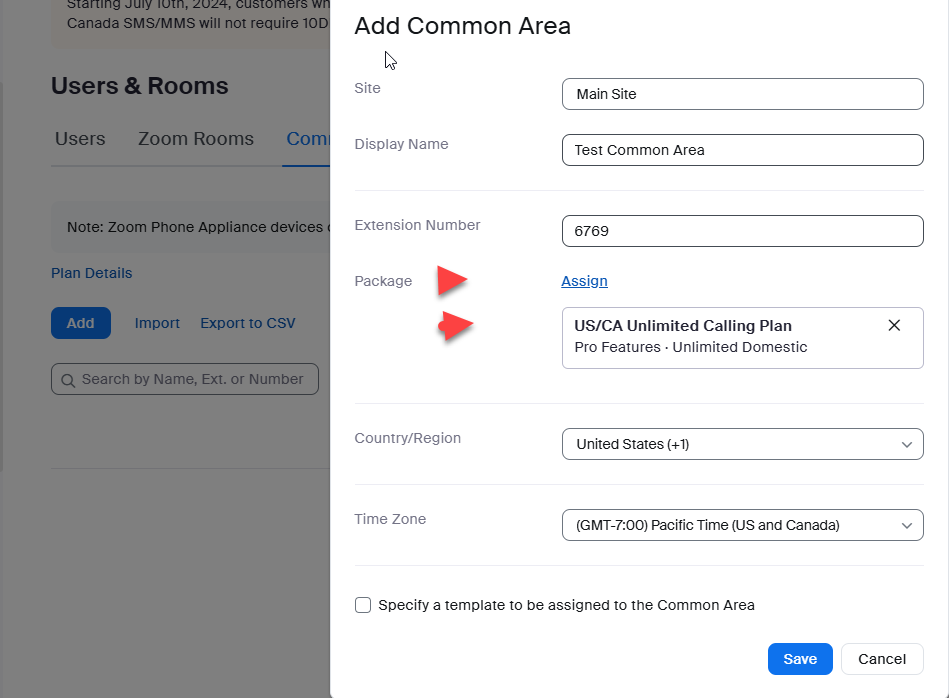This screenshot has width=949, height=698.
Task: Click the Assign package link
Action: point(584,281)
